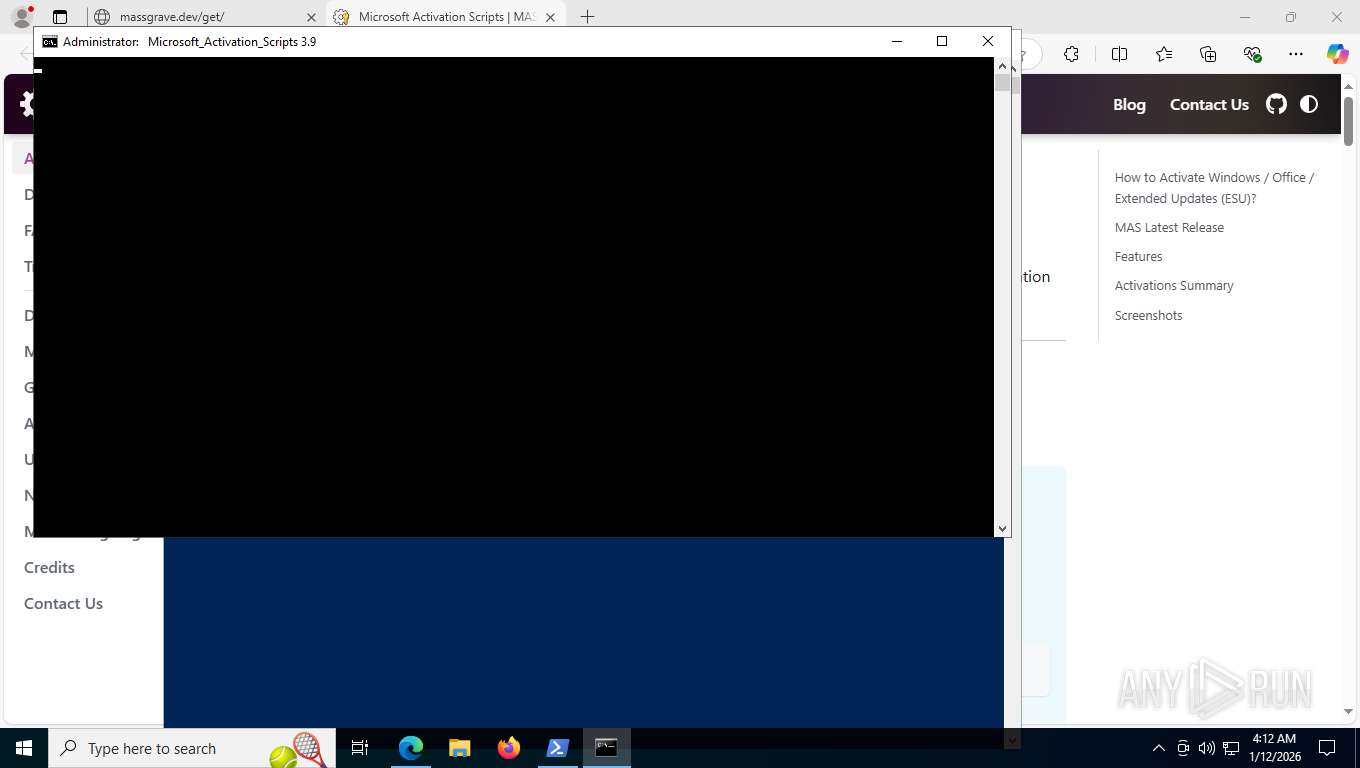Click the command prompt title bar icon
The image size is (1360, 768).
click(49, 42)
